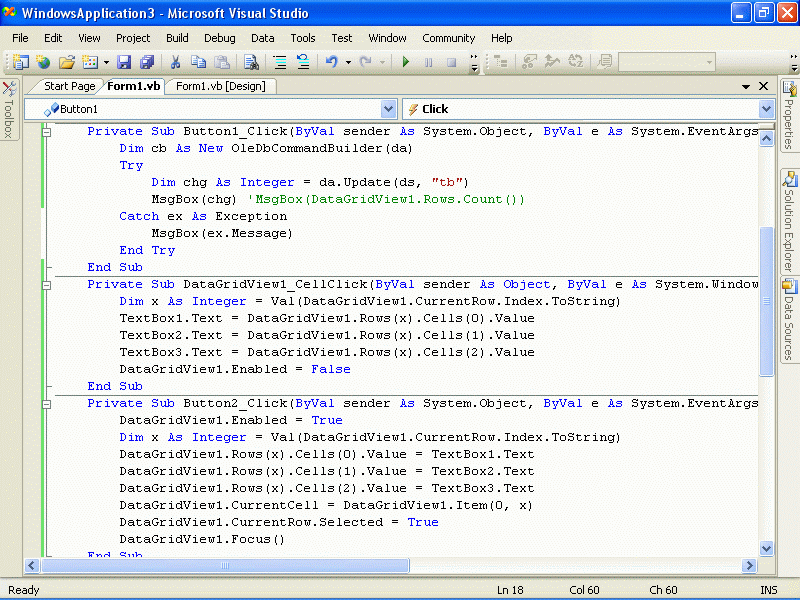Open the Window menu
Image resolution: width=800 pixels, height=600 pixels.
tap(387, 38)
